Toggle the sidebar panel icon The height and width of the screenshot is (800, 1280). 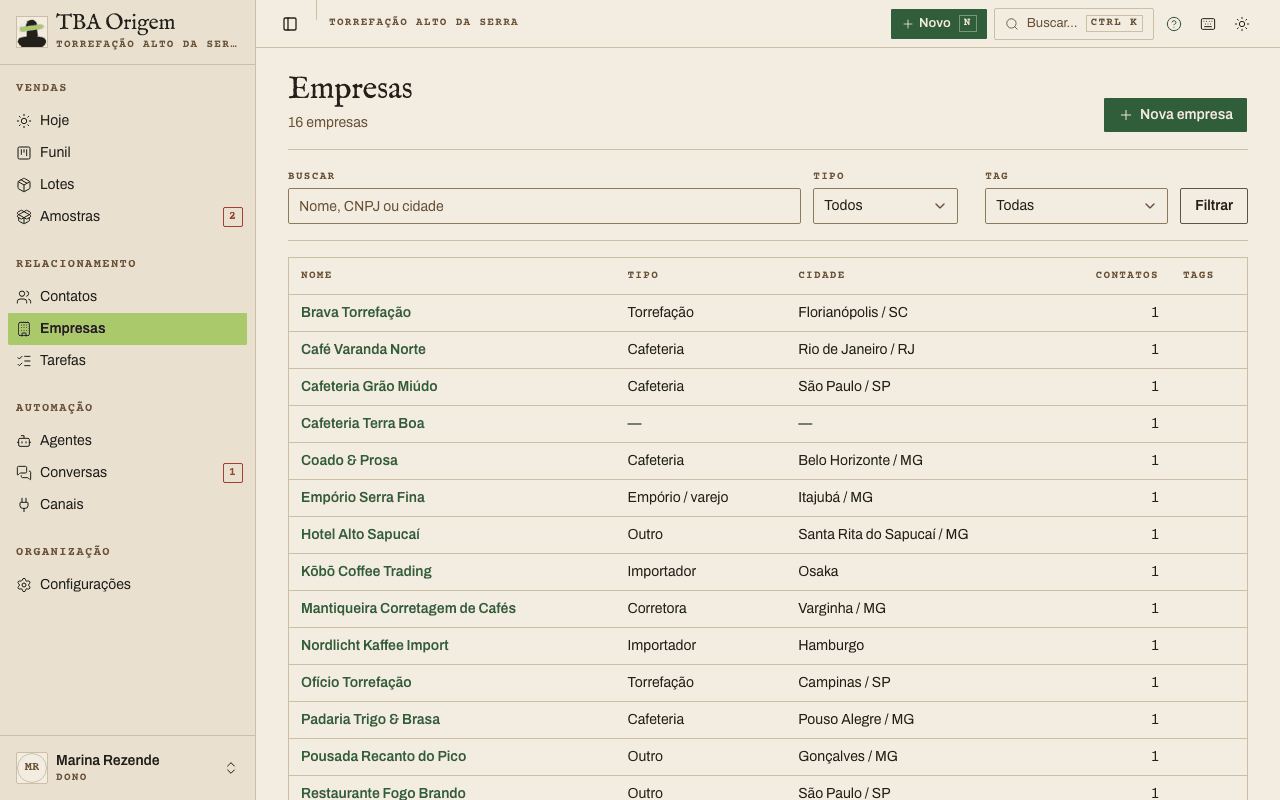pyautogui.click(x=290, y=24)
